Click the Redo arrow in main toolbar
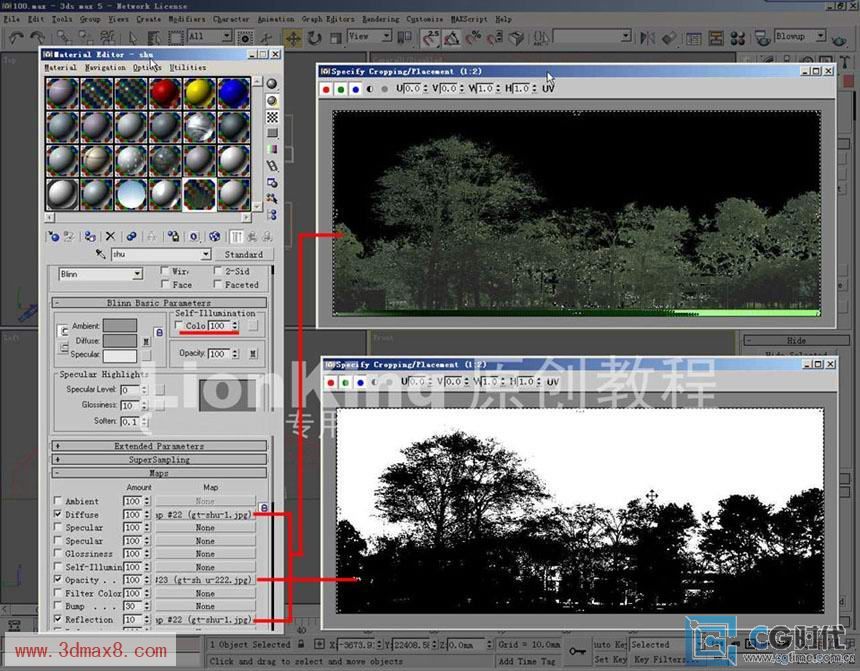The height and width of the screenshot is (671, 860). 37,37
